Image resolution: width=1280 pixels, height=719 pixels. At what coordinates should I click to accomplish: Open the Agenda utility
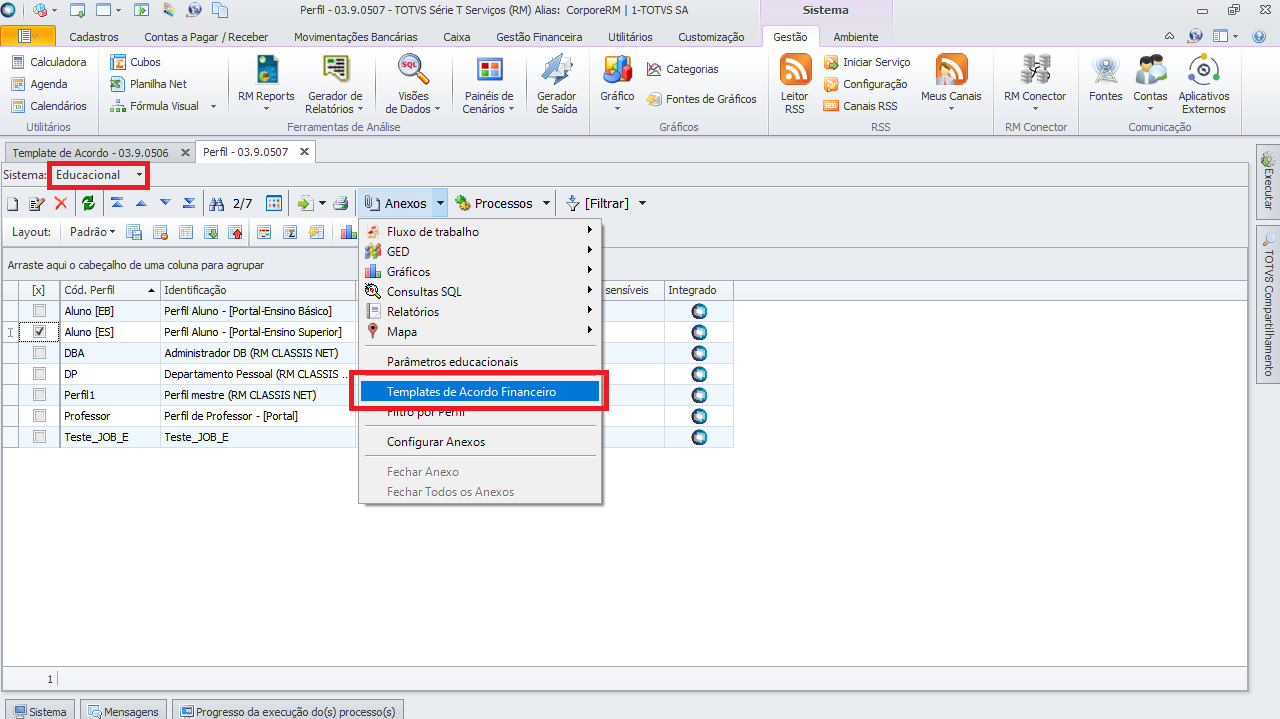click(40, 84)
